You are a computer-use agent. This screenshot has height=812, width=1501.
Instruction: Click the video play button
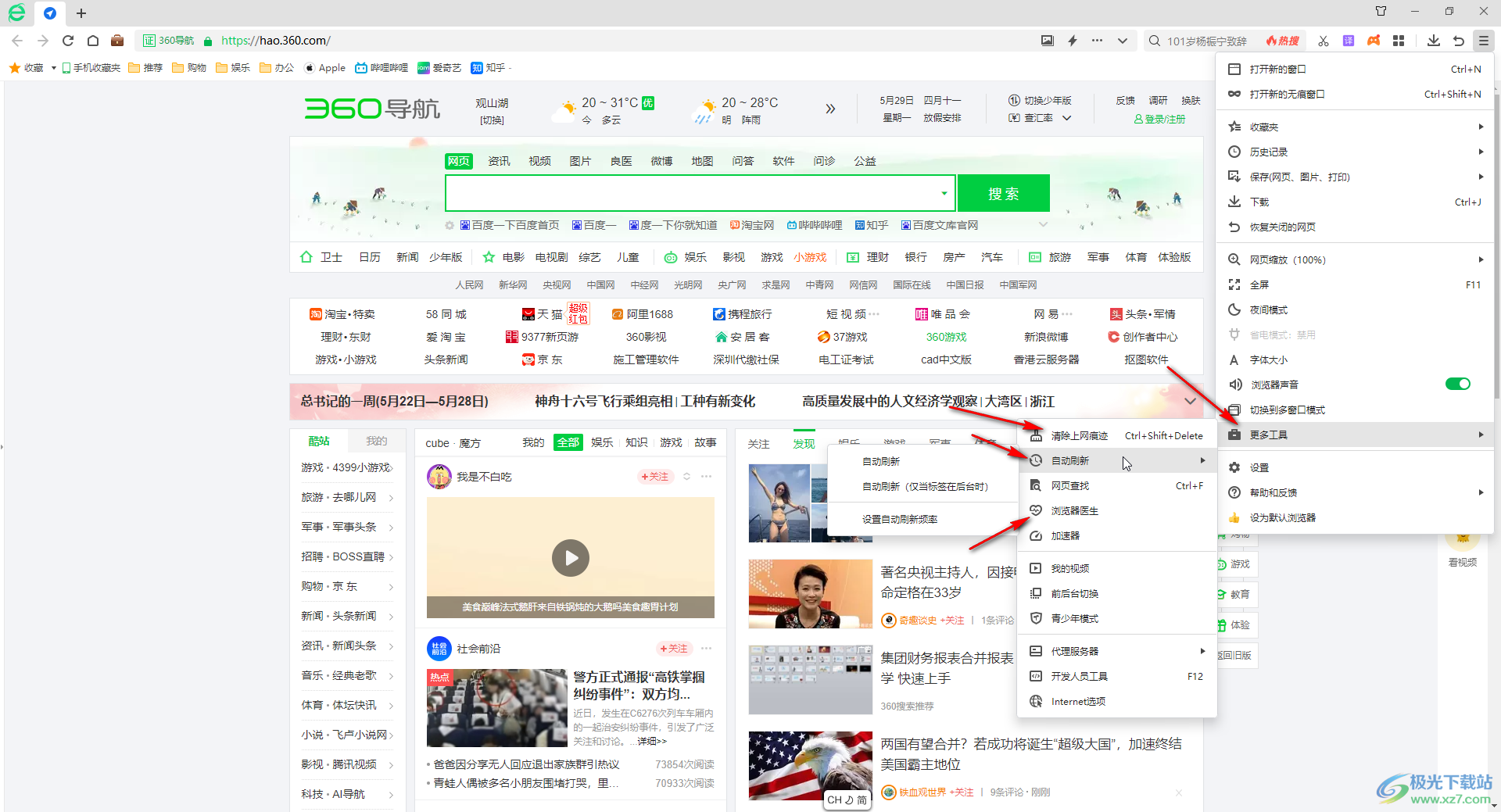[571, 558]
